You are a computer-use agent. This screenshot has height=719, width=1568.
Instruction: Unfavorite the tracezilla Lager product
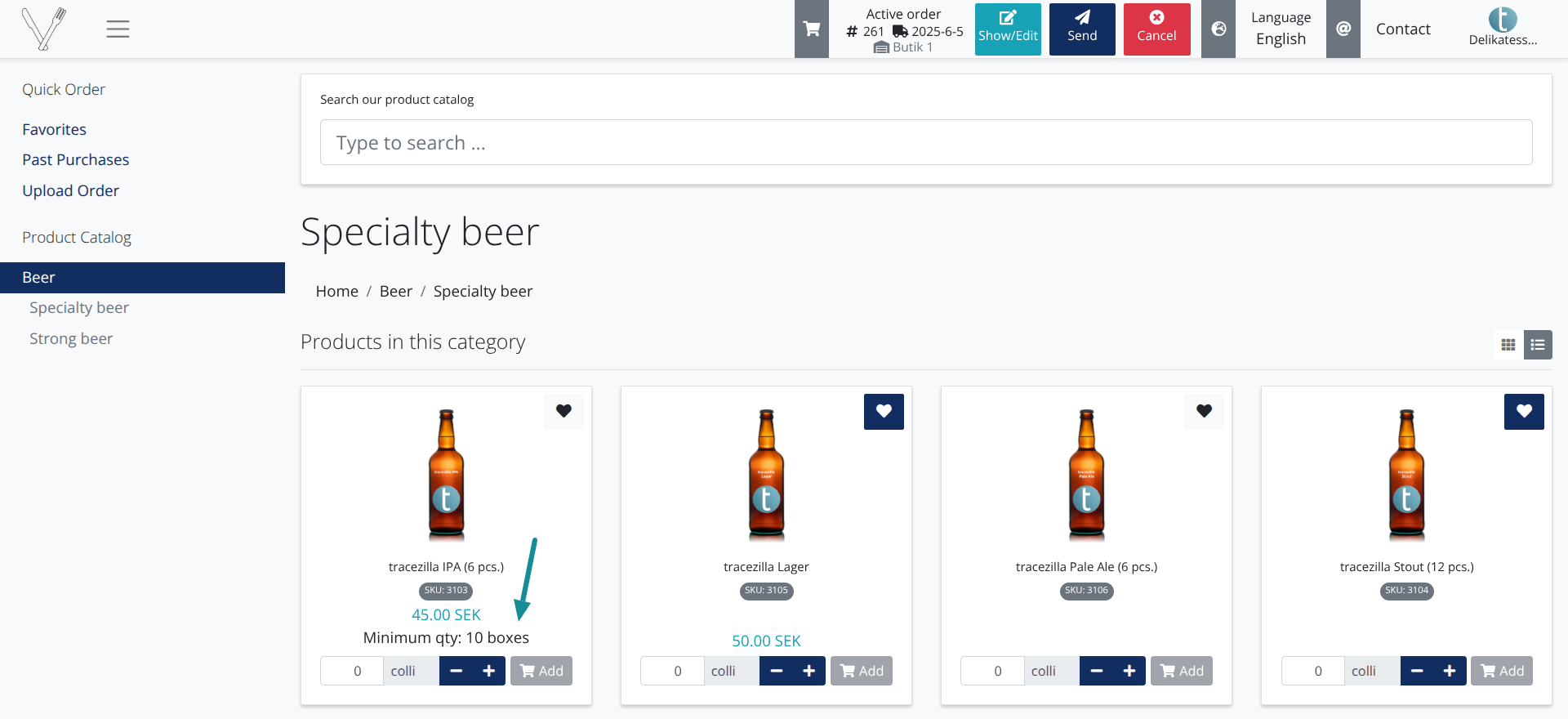(884, 411)
